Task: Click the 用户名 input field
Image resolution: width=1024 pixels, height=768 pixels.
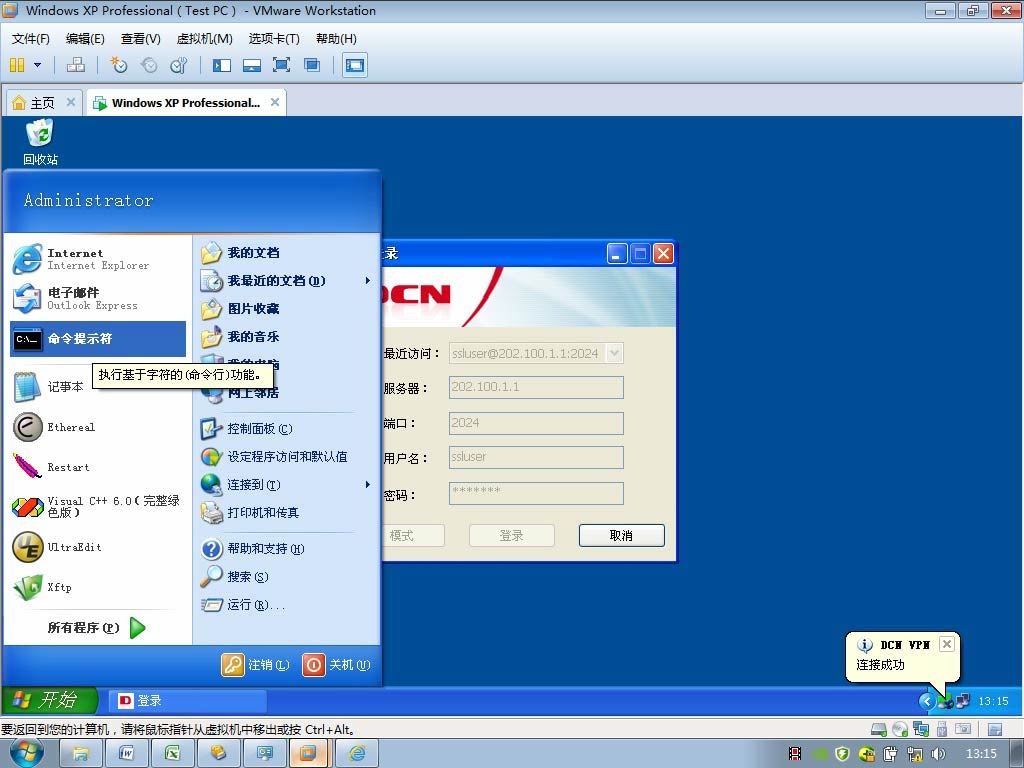Action: point(536,457)
